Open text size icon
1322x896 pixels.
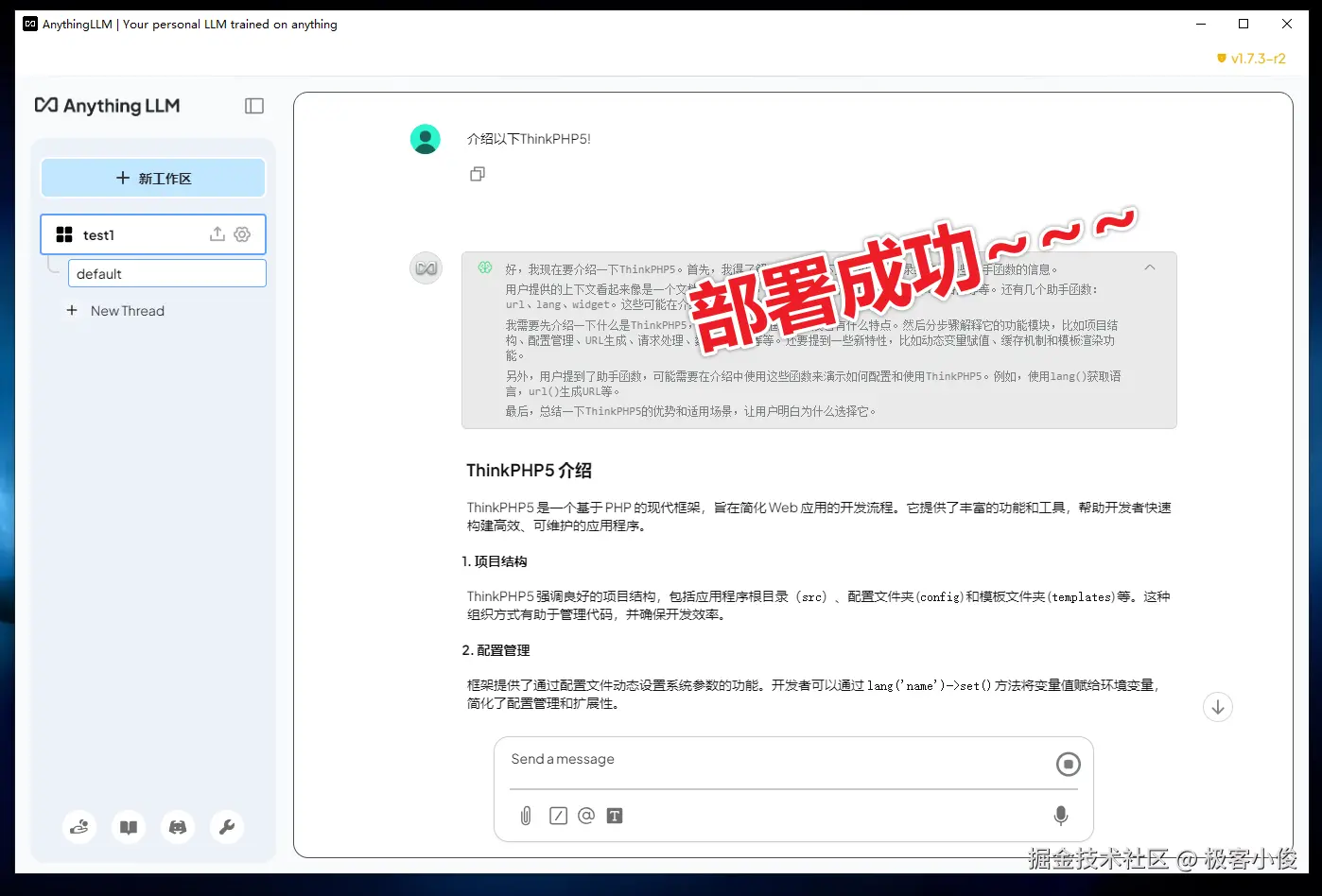click(615, 816)
